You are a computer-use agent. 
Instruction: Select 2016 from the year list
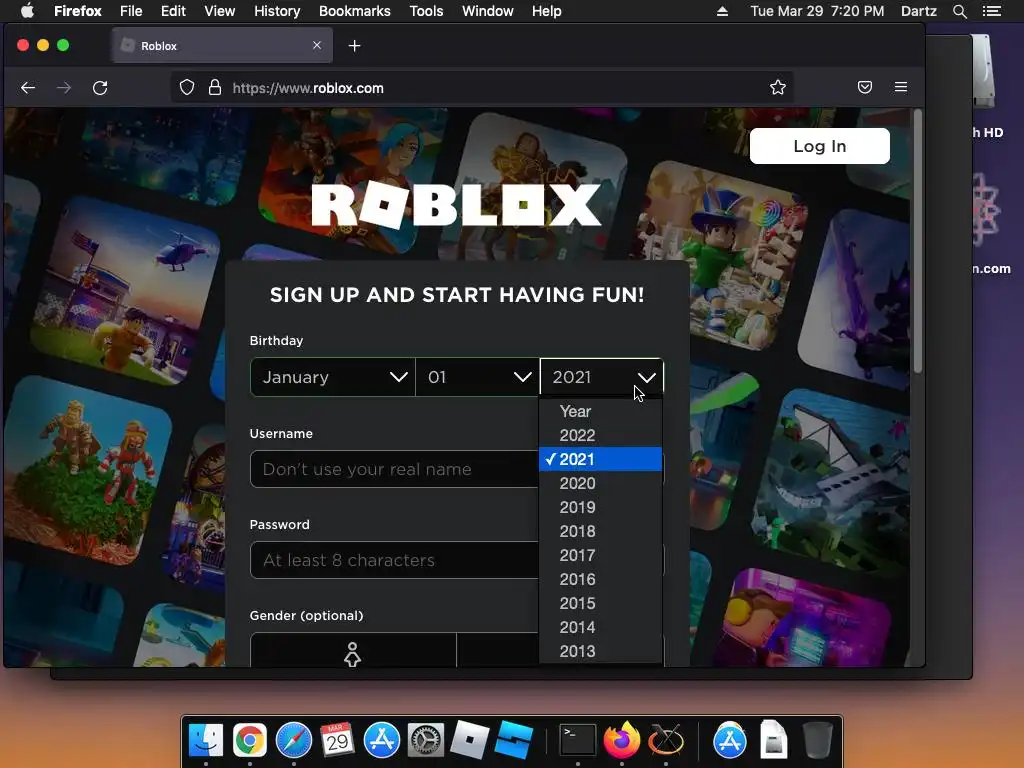(x=600, y=579)
